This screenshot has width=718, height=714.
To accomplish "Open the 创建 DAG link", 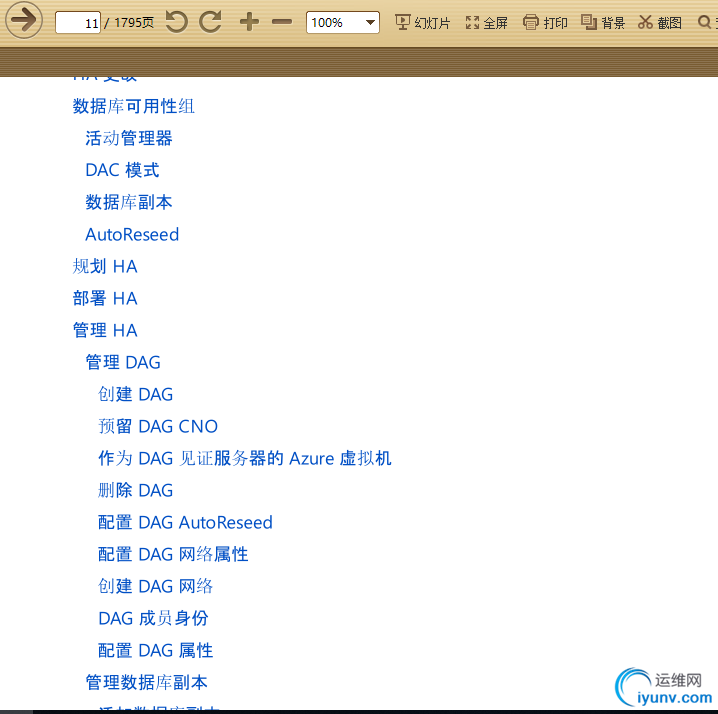I will 136,395.
